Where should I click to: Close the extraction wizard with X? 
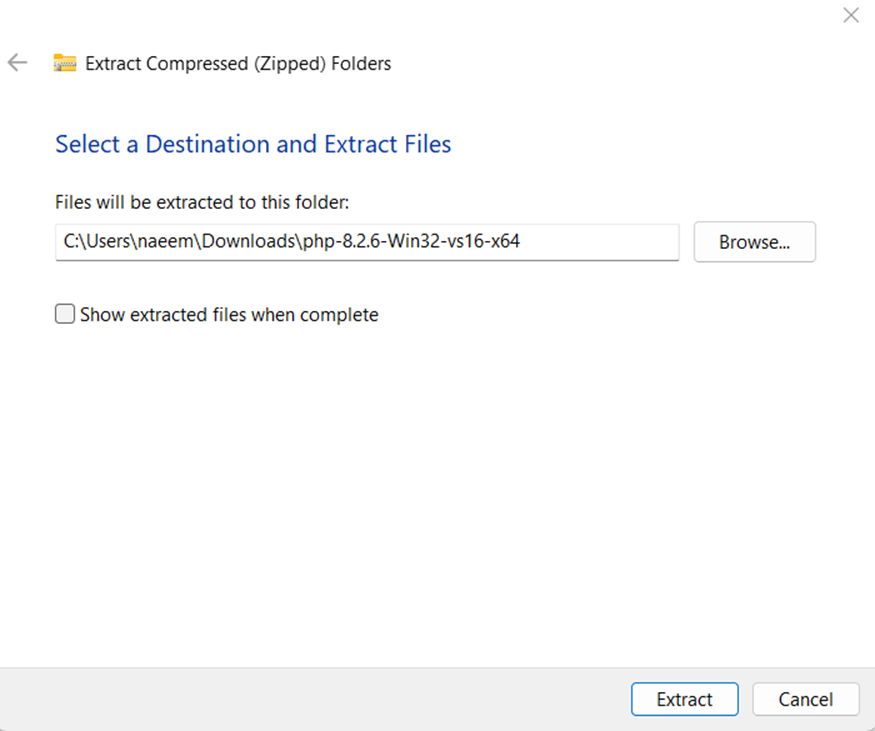click(x=851, y=15)
